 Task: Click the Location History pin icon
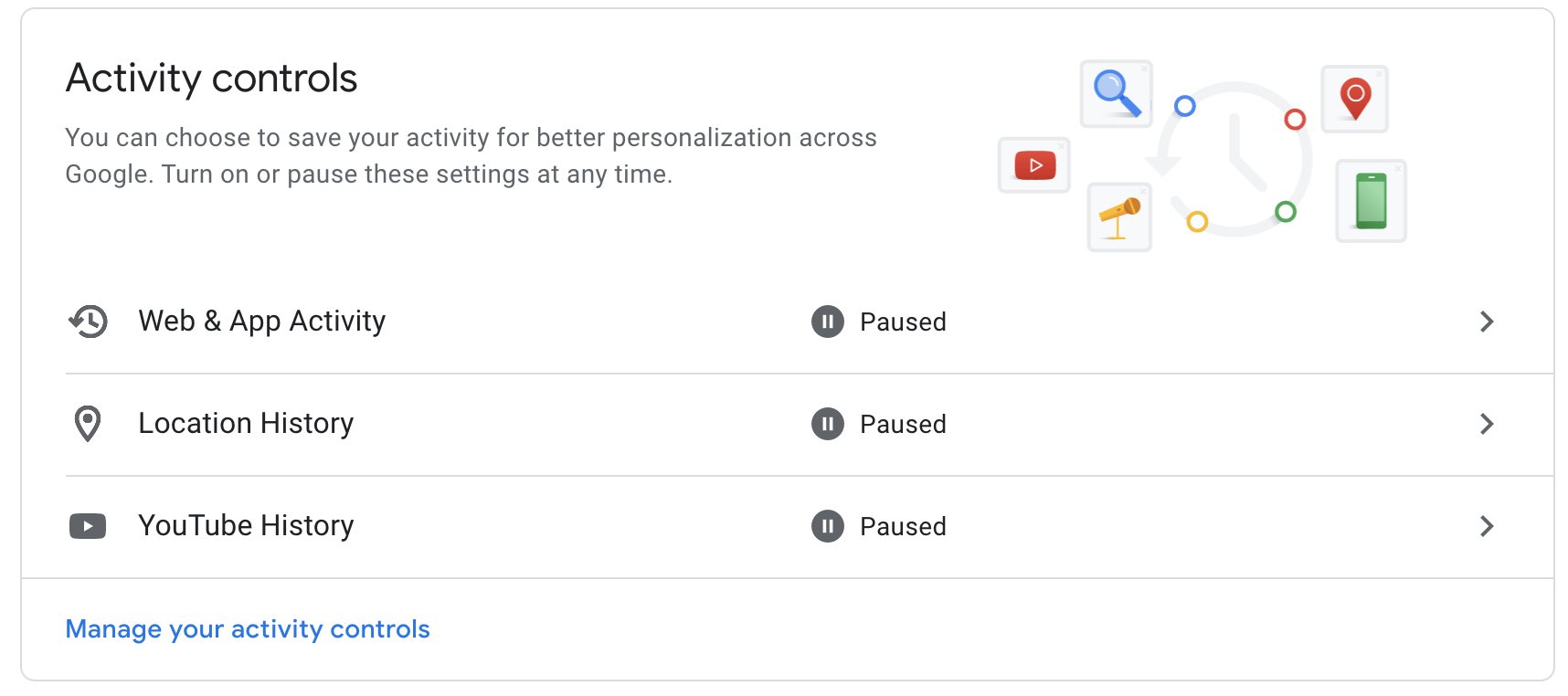tap(88, 424)
